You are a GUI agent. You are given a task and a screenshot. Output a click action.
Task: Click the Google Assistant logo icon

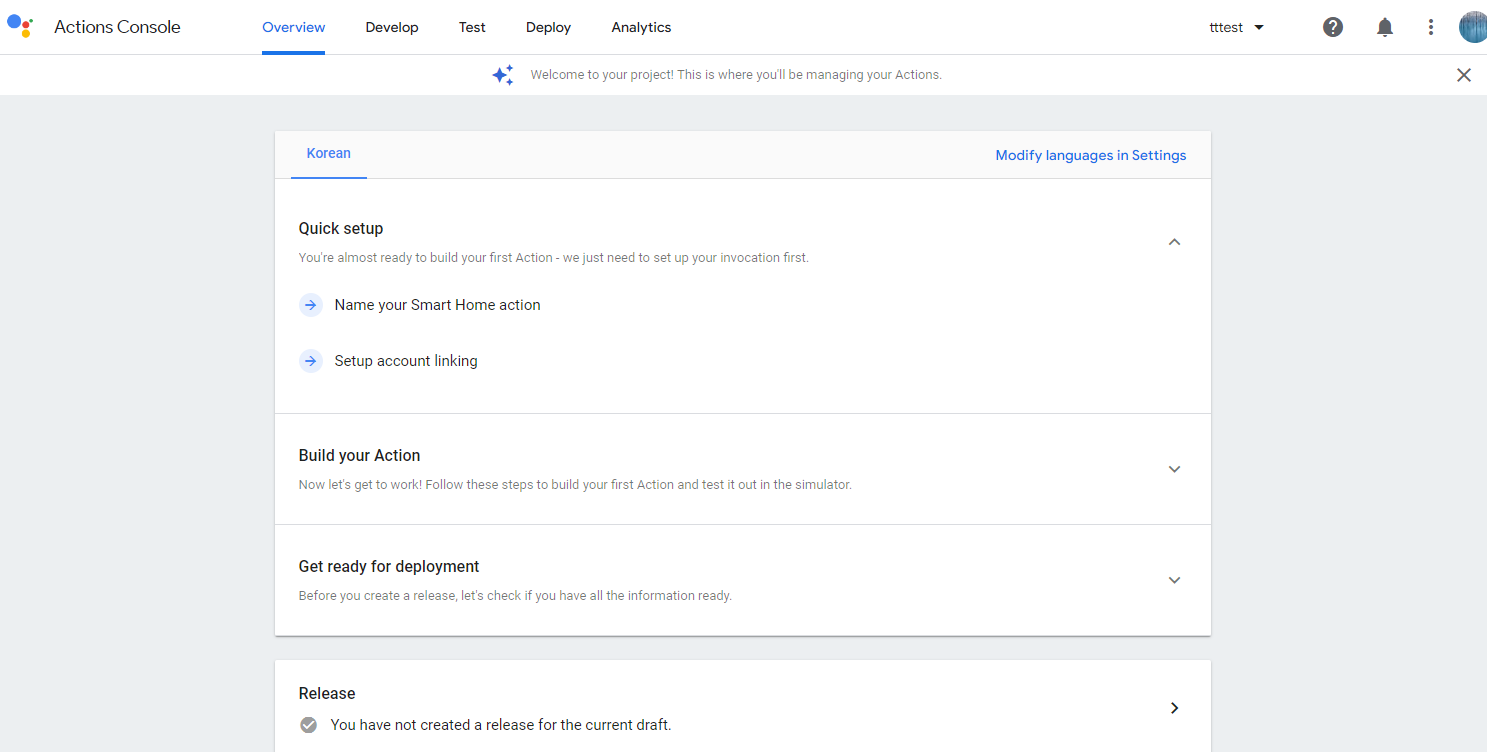[20, 26]
